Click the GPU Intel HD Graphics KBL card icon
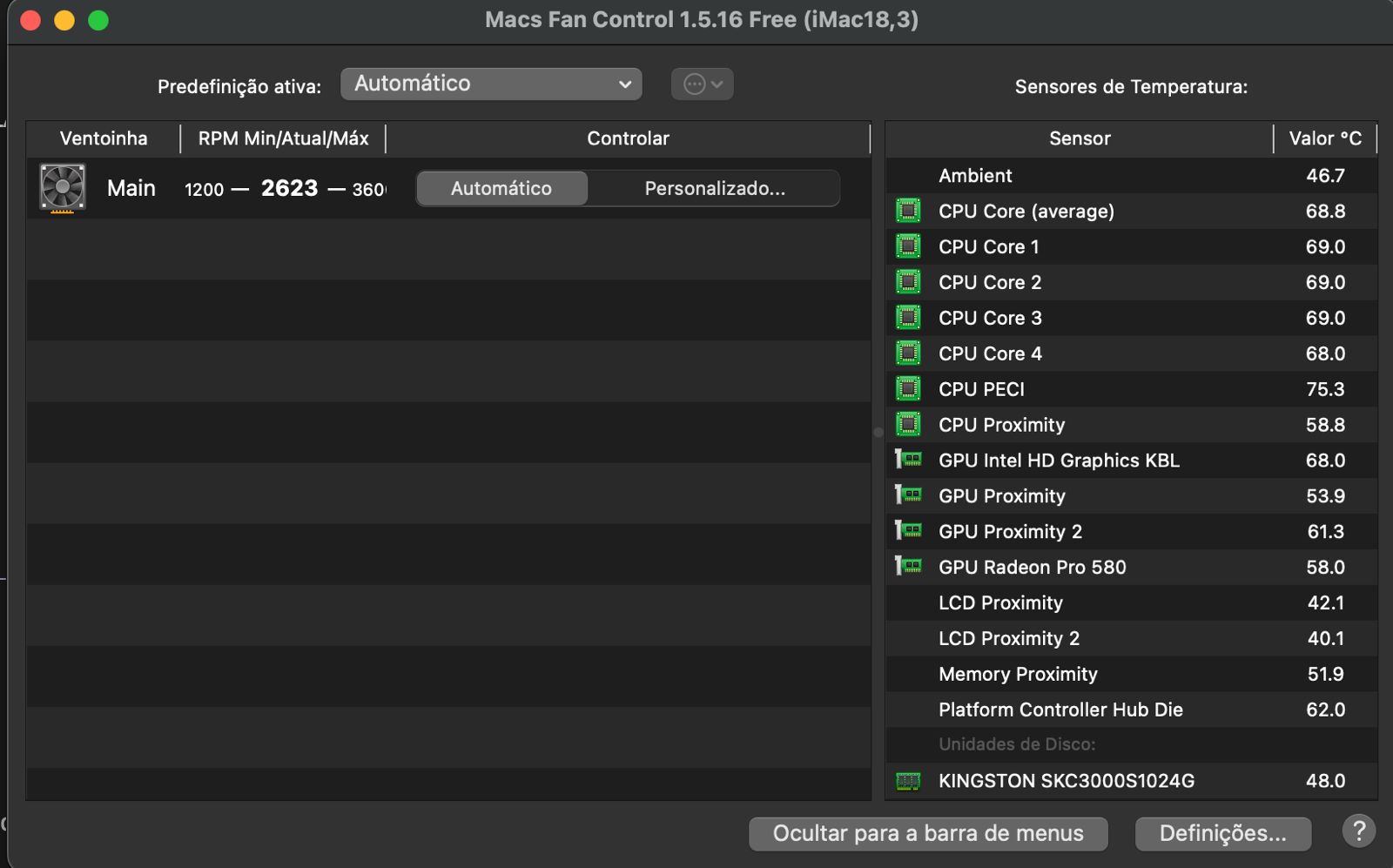 pos(908,460)
